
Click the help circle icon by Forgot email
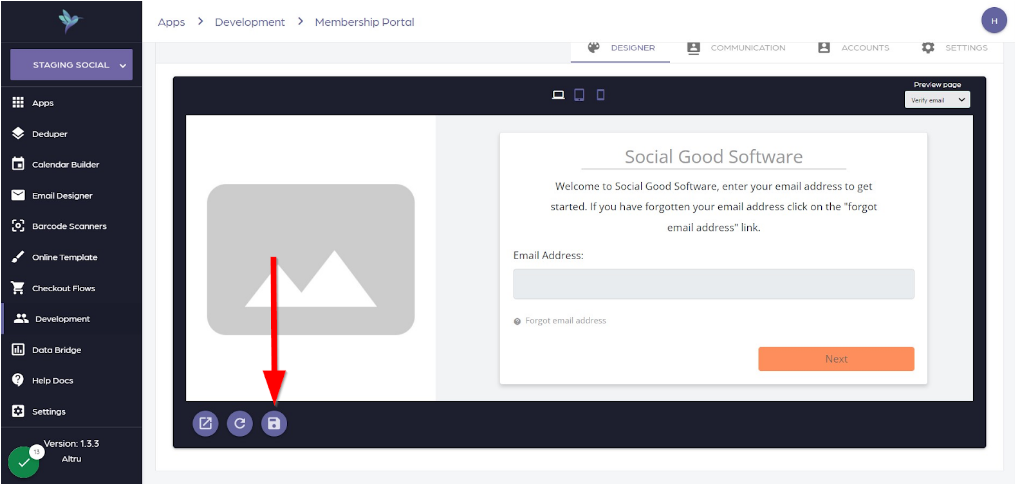(x=517, y=322)
